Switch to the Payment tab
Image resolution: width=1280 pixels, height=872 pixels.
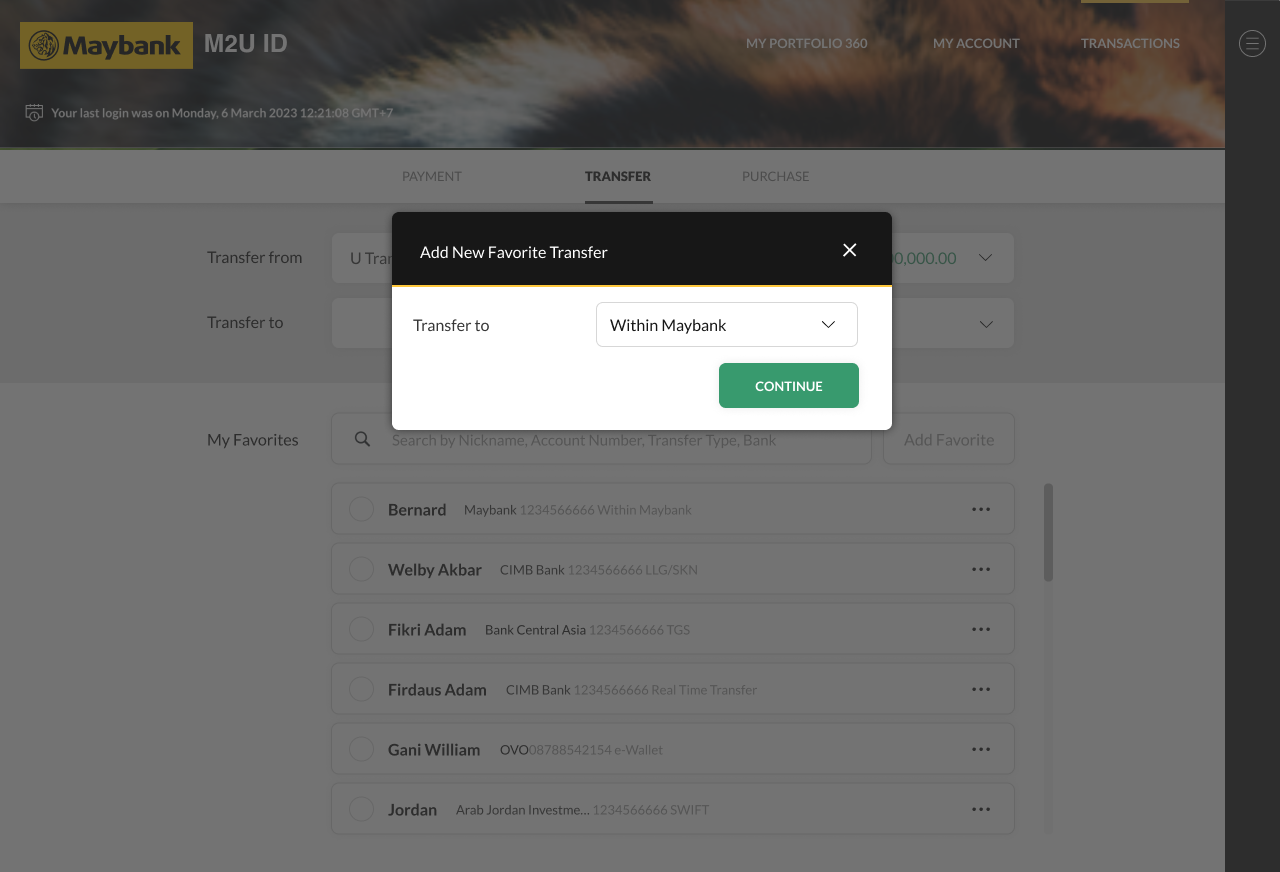point(431,176)
